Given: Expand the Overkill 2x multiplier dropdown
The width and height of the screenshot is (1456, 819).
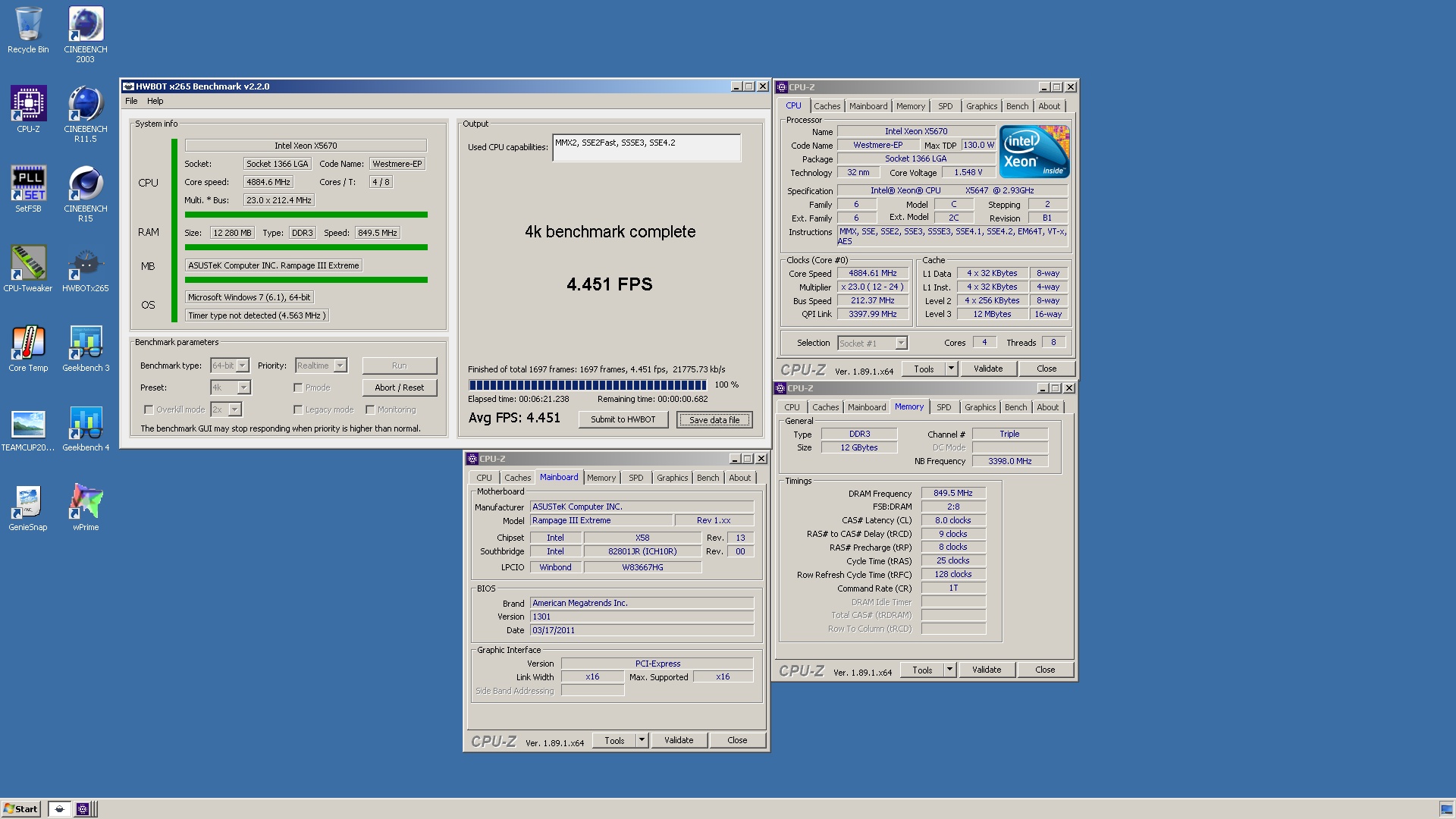Looking at the screenshot, I should click(x=235, y=409).
